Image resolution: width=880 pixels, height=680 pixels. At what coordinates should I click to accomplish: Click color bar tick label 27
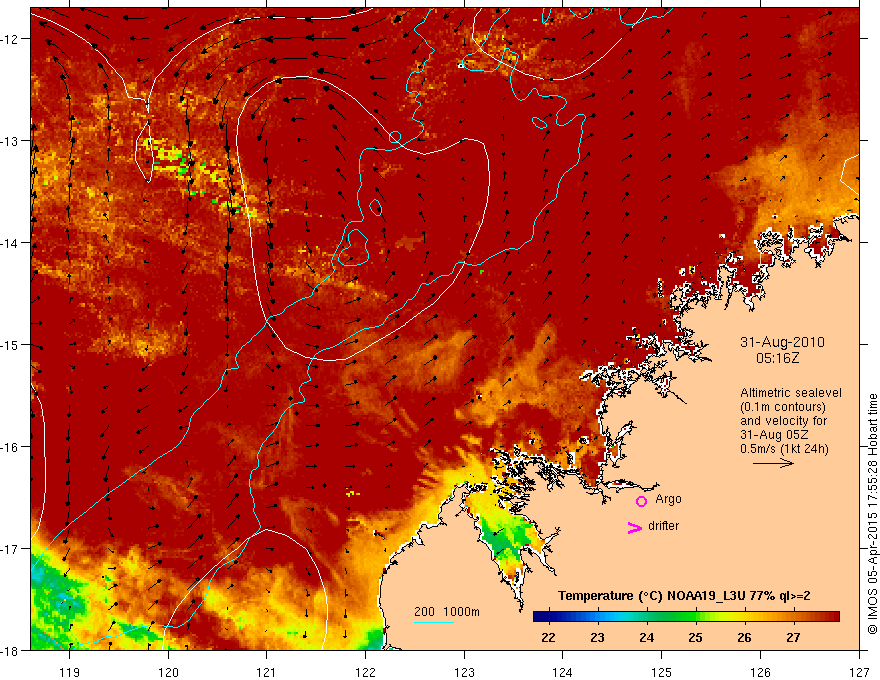pos(793,637)
